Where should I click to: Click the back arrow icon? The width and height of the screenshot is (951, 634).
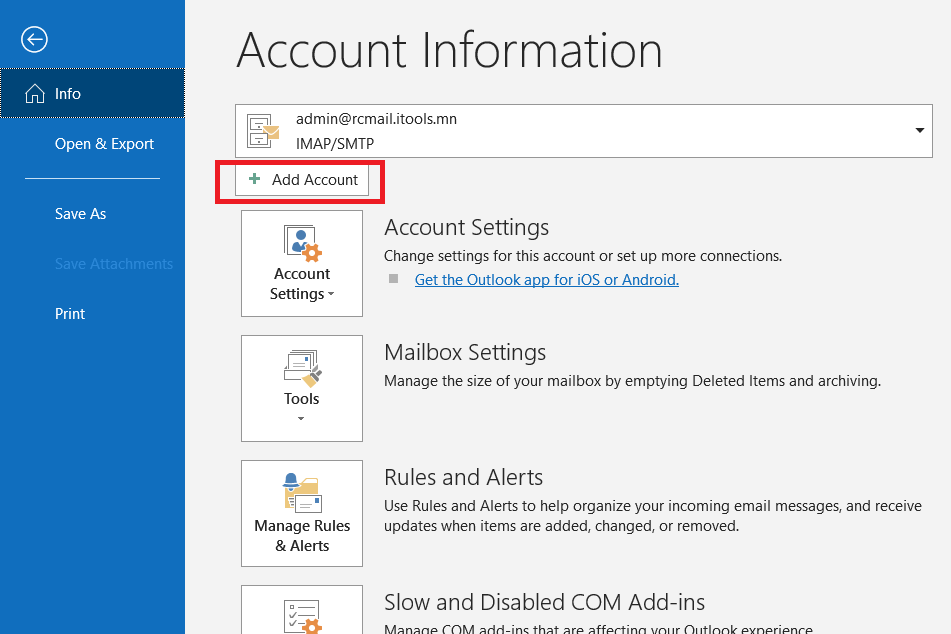point(34,40)
